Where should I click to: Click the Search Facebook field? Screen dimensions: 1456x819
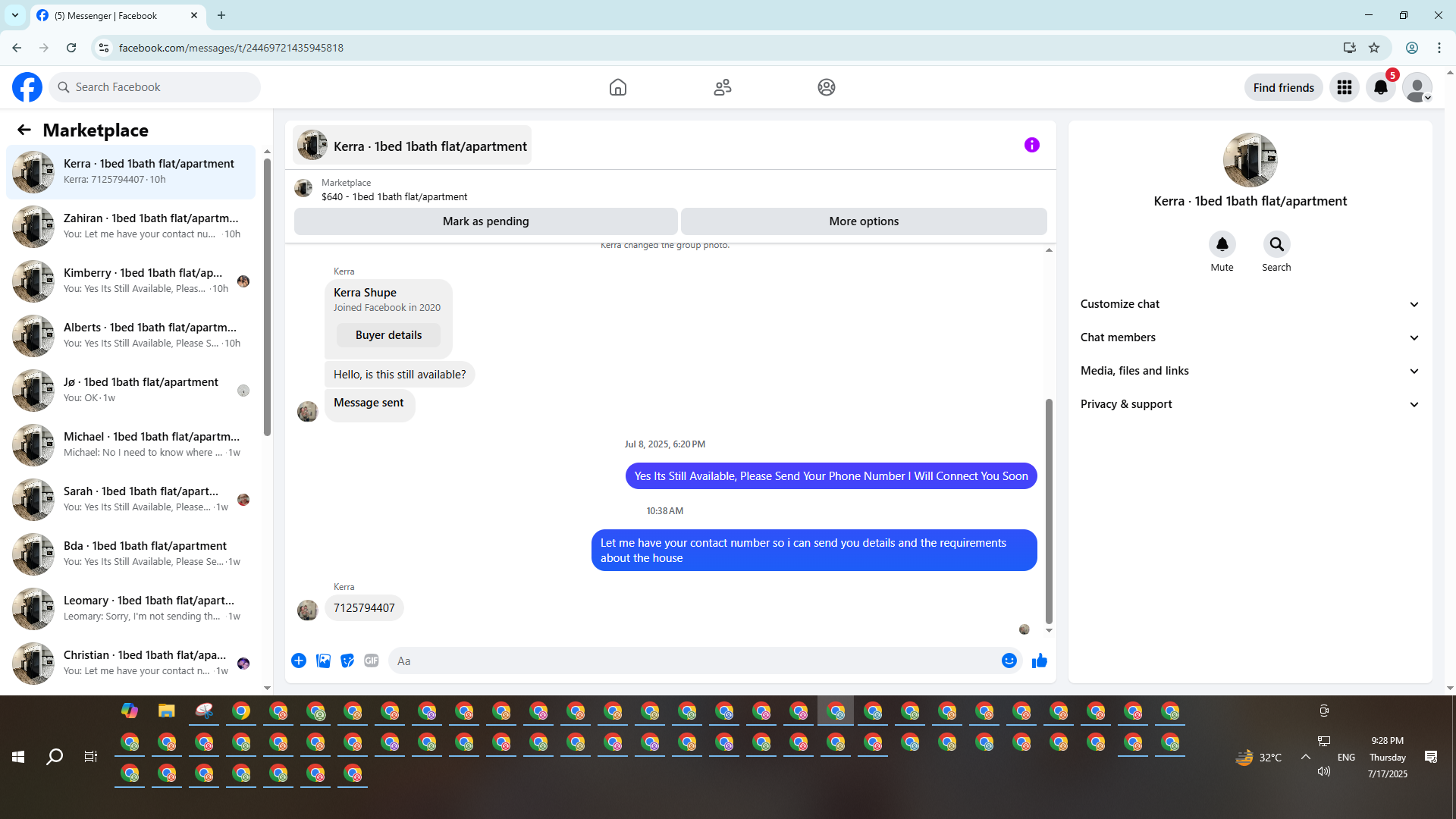click(x=155, y=87)
